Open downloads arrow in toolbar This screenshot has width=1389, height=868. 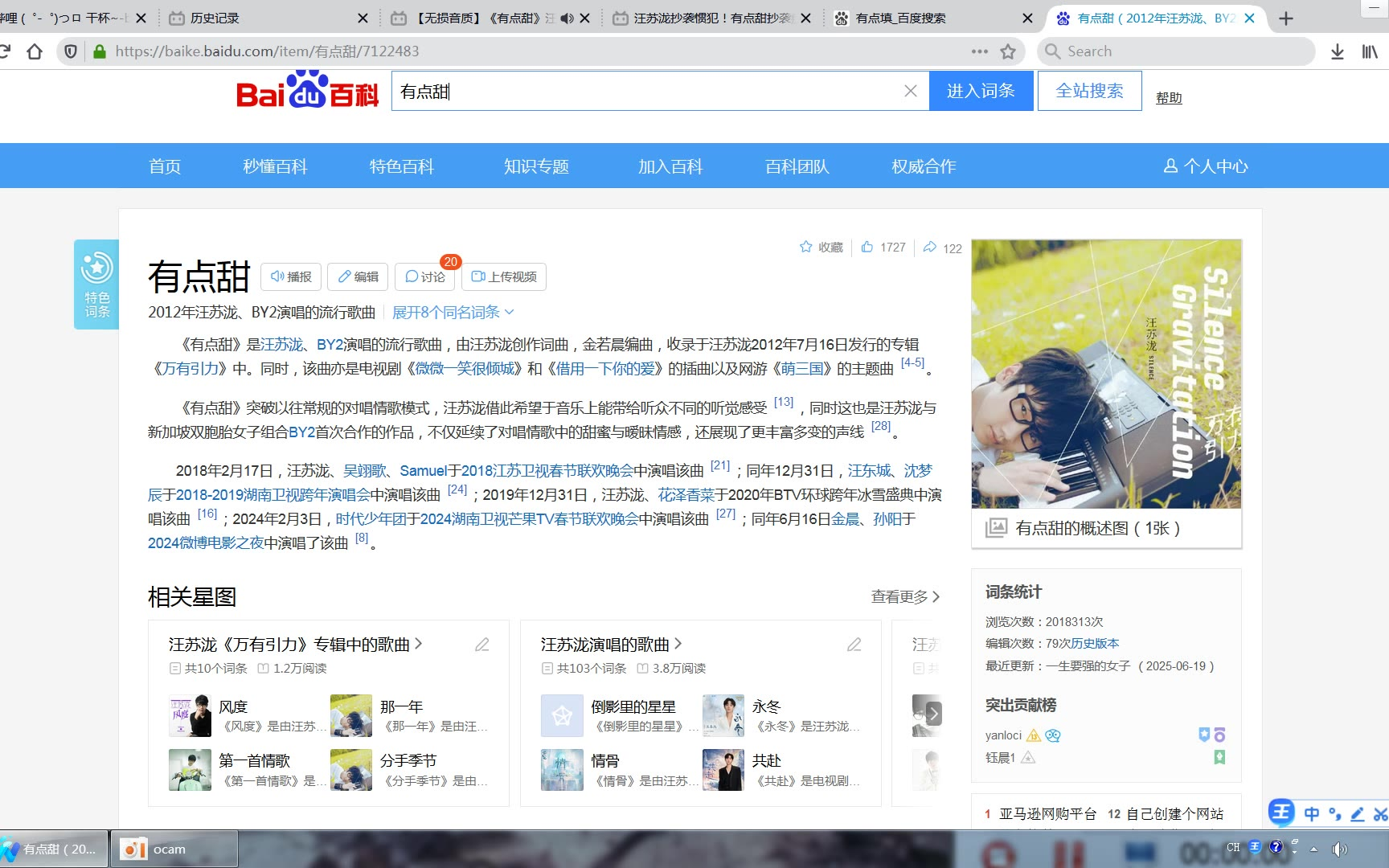[1337, 51]
